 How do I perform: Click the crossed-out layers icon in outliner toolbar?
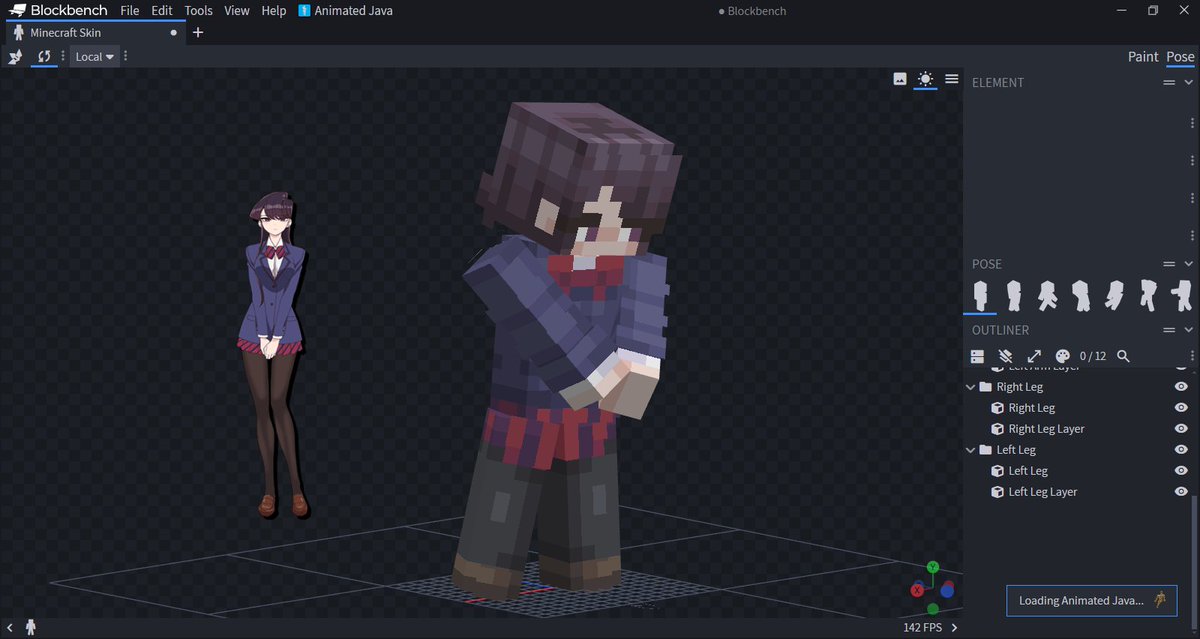coord(1006,356)
